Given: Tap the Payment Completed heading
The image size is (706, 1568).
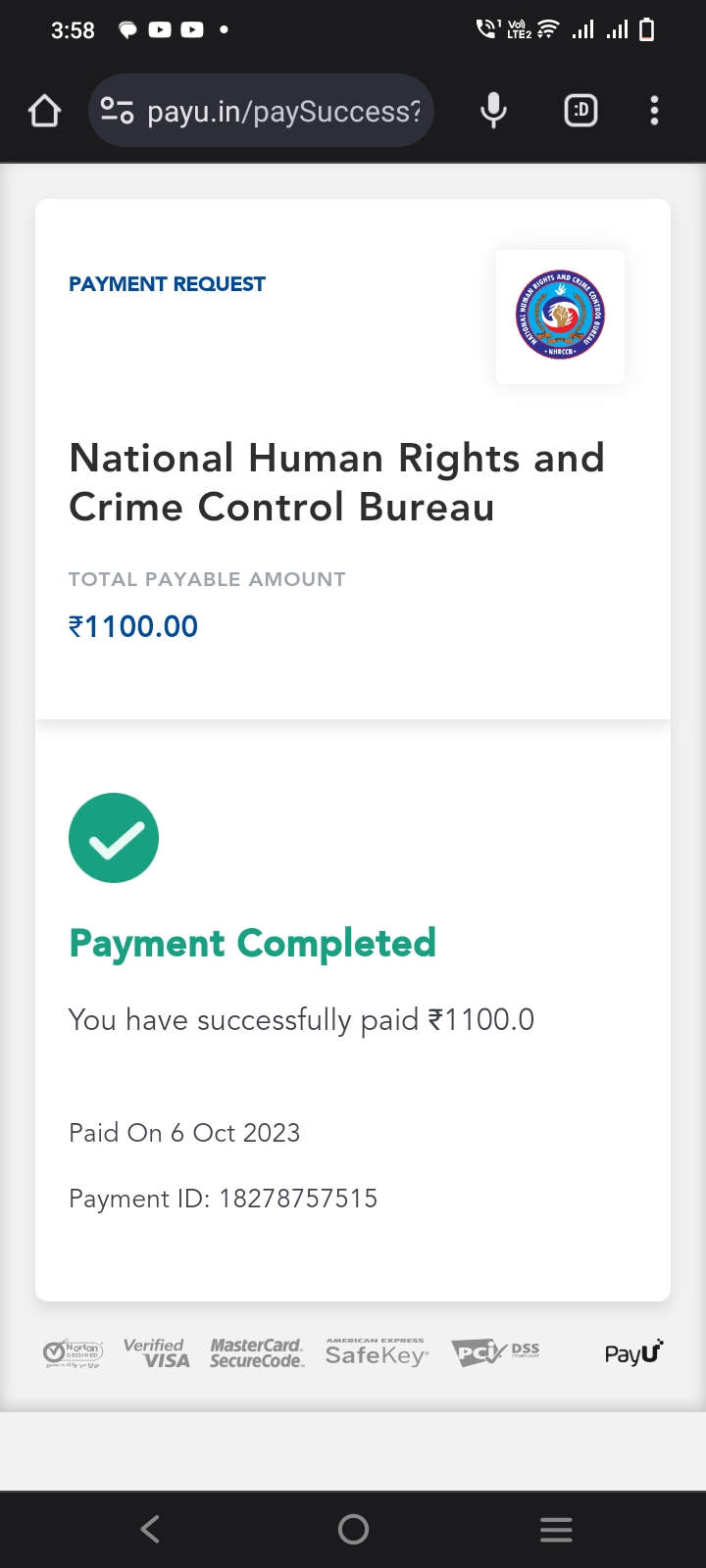Looking at the screenshot, I should point(252,944).
